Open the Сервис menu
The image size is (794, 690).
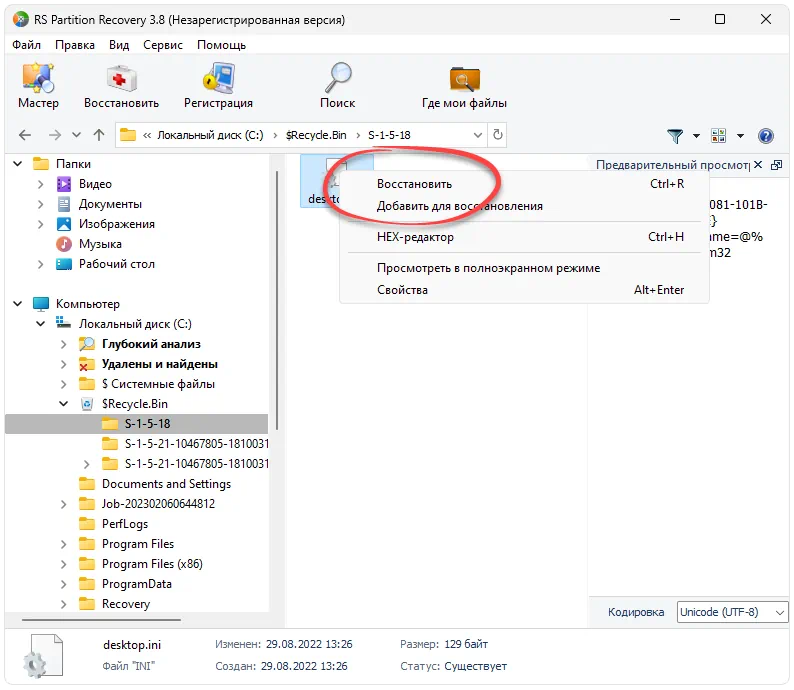[163, 45]
